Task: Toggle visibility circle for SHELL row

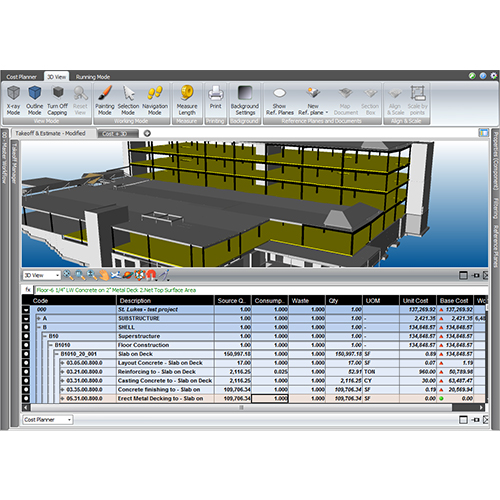Action: 26,327
